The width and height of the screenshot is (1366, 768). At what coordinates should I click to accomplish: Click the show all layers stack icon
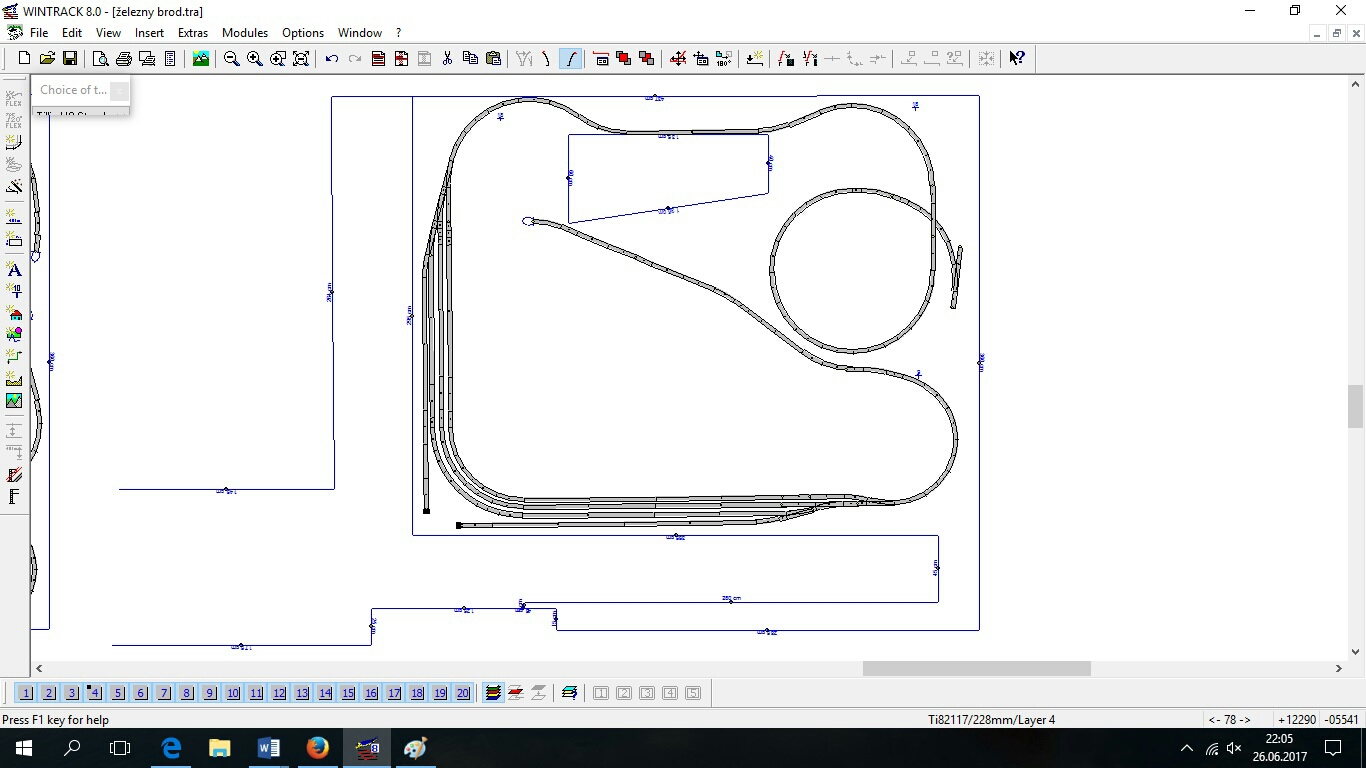point(493,693)
